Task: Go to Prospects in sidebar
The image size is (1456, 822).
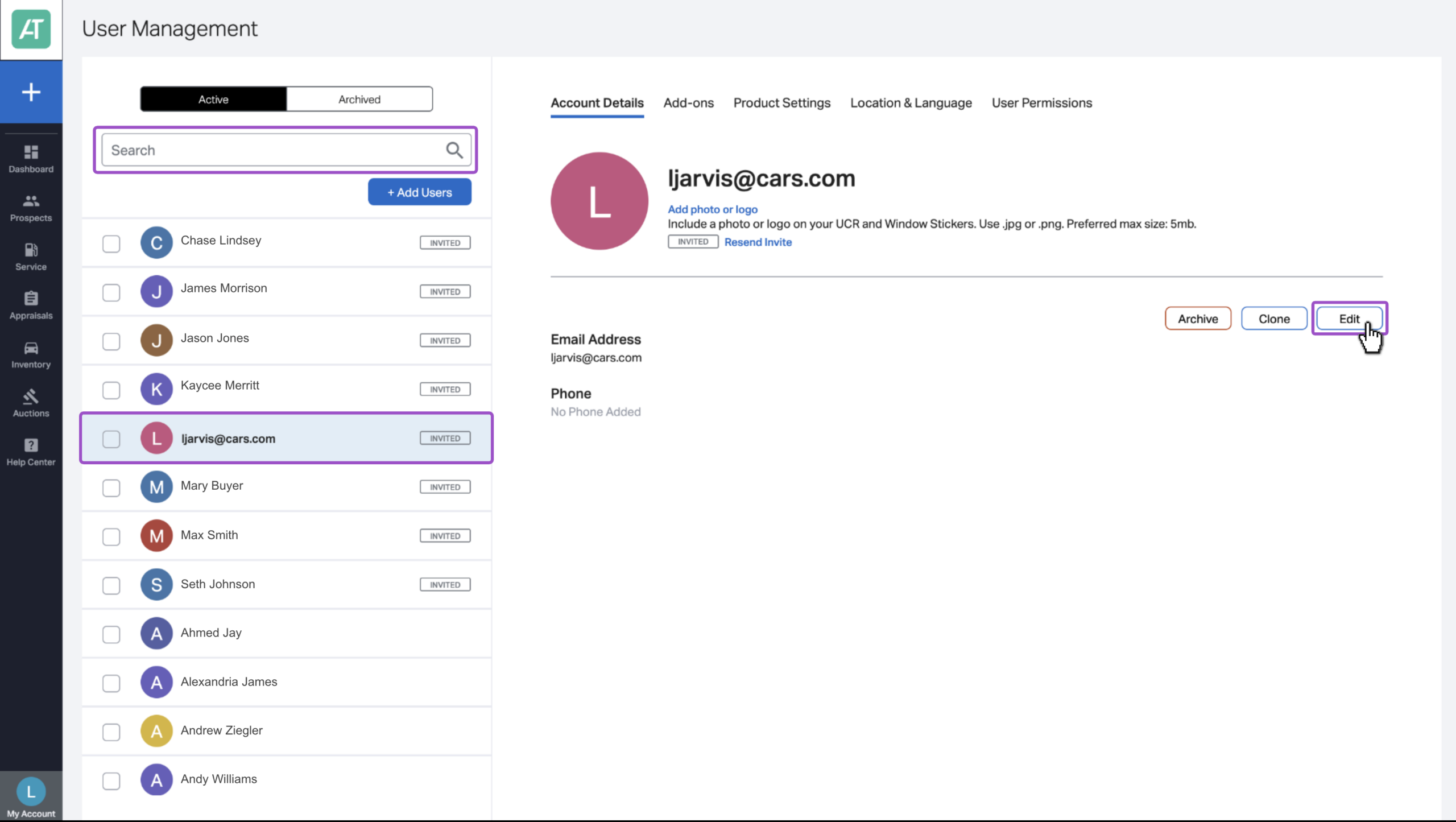Action: click(x=31, y=201)
